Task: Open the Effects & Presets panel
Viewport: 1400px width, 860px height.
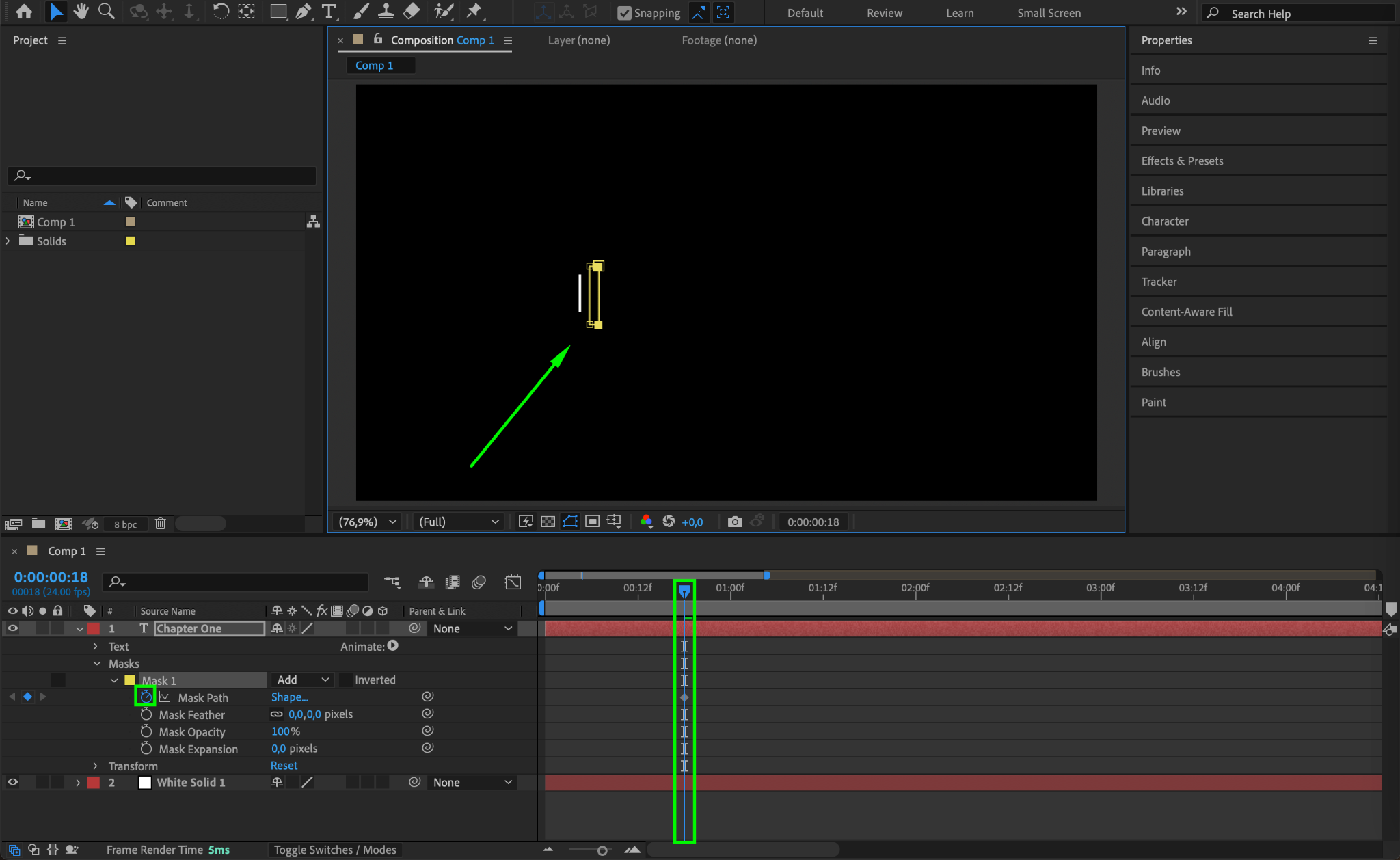Action: coord(1182,161)
